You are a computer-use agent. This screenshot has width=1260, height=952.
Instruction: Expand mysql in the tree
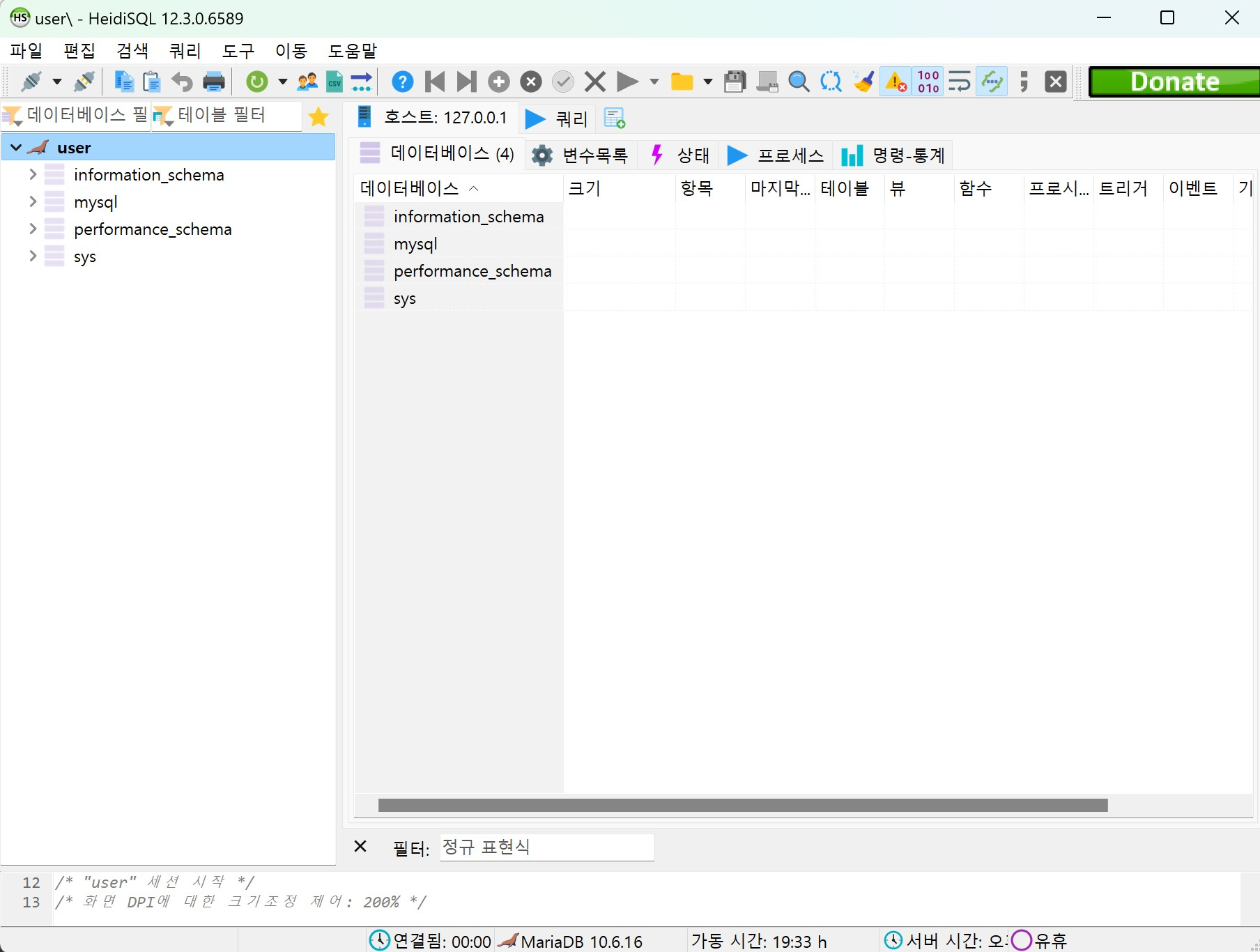[x=32, y=201]
